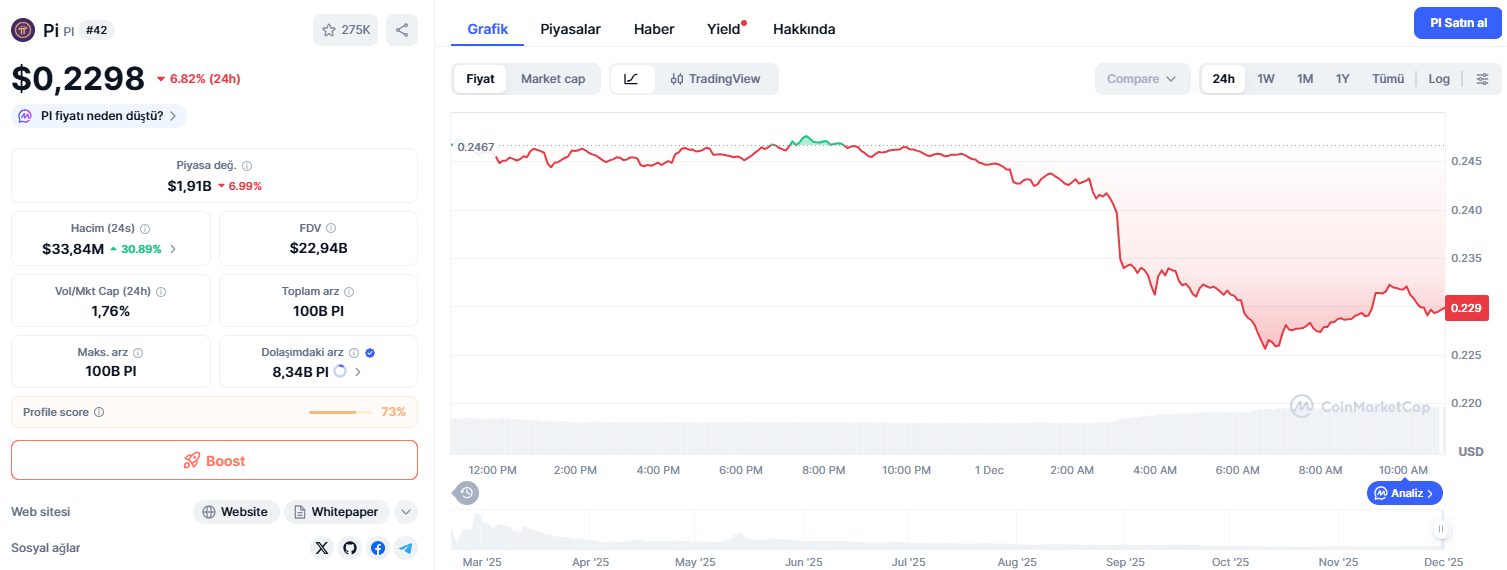This screenshot has width=1507, height=570.
Task: Set chart range to Tümü
Action: (x=1388, y=79)
